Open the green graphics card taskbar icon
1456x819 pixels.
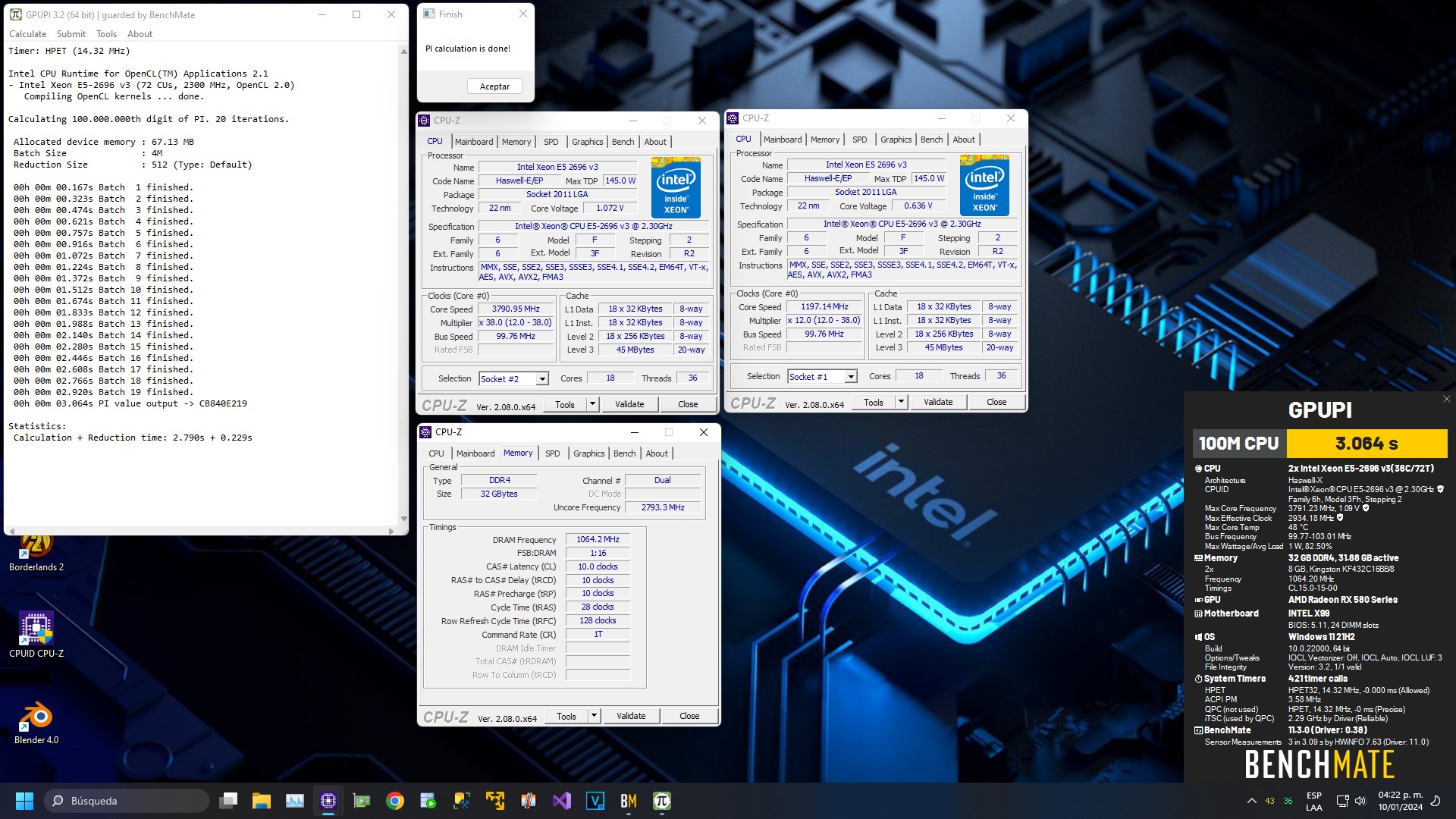362,801
